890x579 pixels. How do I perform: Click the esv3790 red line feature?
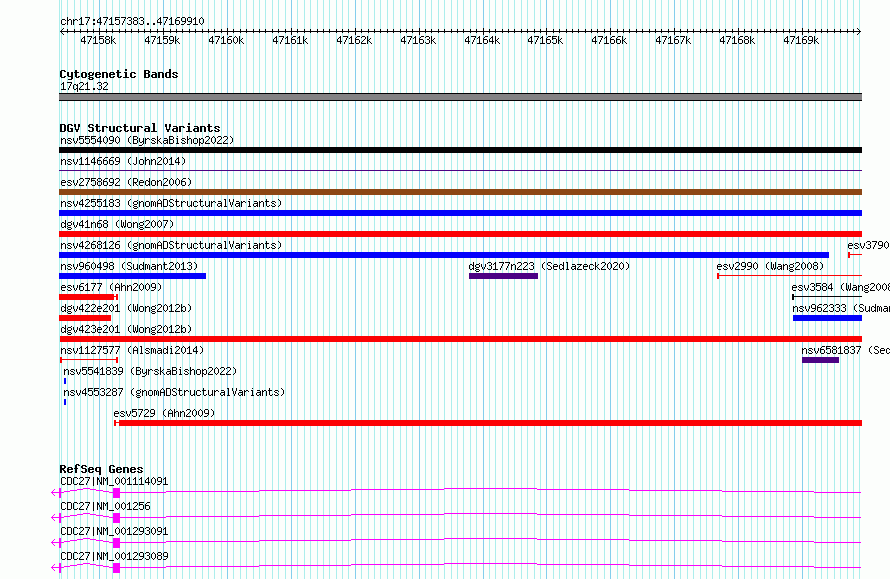click(x=855, y=255)
